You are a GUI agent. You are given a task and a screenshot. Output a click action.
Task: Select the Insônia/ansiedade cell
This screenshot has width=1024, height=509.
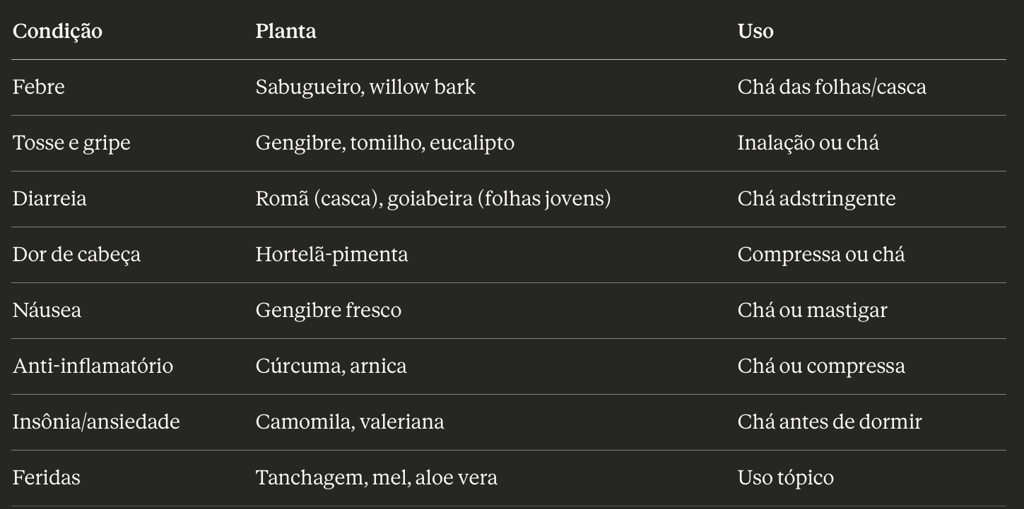(96, 422)
